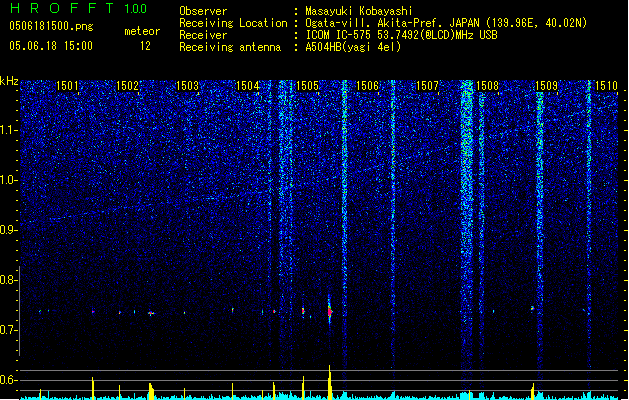629x400 pixels.
Task: Click the 1503 time marker
Action: pyautogui.click(x=187, y=86)
